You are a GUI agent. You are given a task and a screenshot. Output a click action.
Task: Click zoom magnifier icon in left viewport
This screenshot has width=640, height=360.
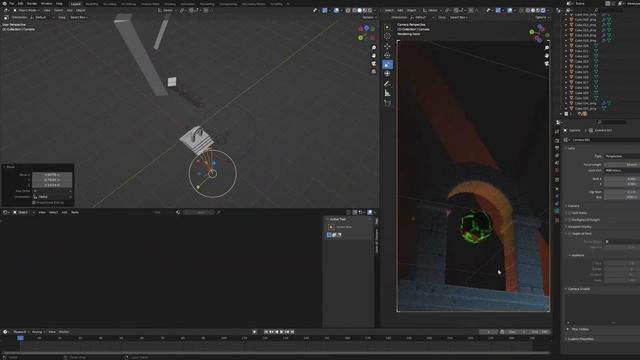pos(373,48)
